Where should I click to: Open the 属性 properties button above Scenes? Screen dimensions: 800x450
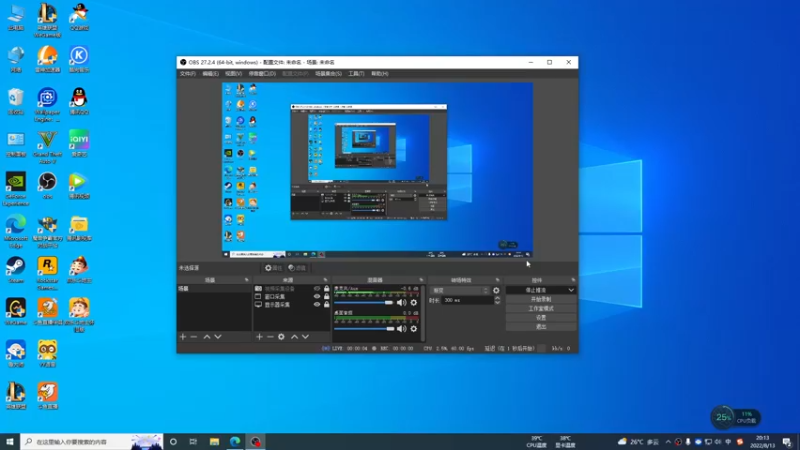click(273, 268)
